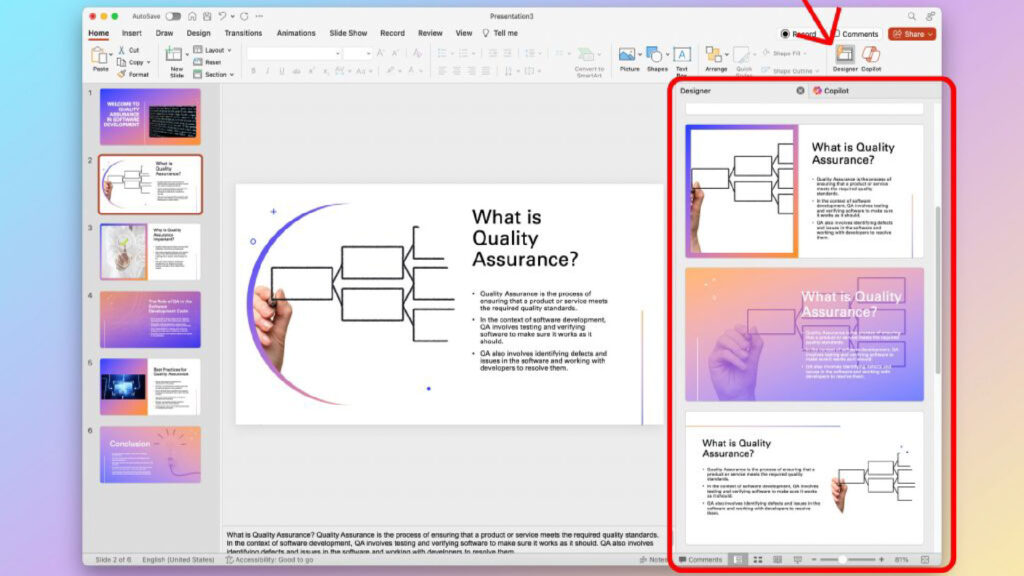1024x576 pixels.
Task: Toggle the AutoSave switch
Action: pos(173,17)
